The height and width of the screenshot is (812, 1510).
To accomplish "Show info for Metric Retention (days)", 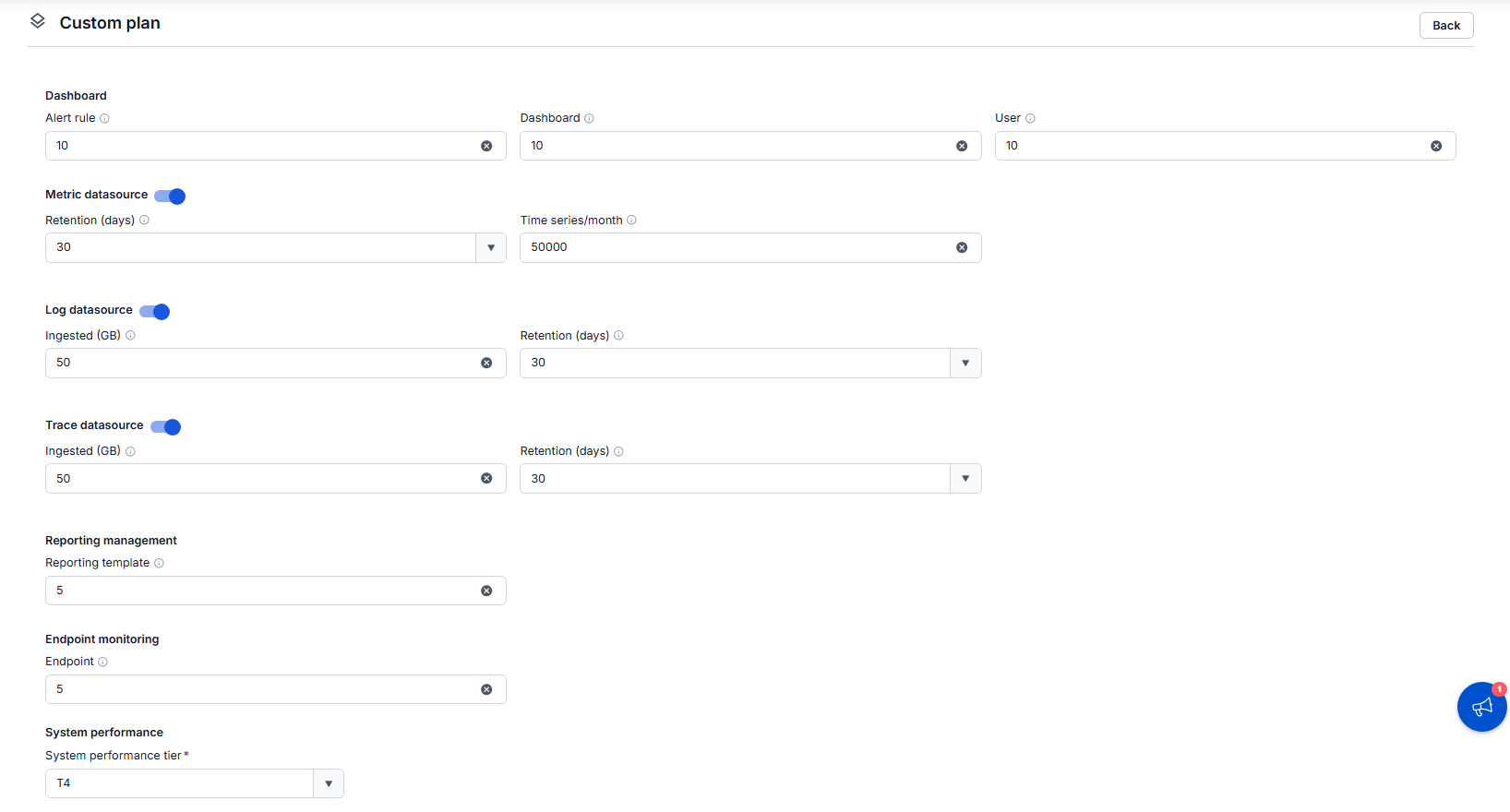I will 144,221.
